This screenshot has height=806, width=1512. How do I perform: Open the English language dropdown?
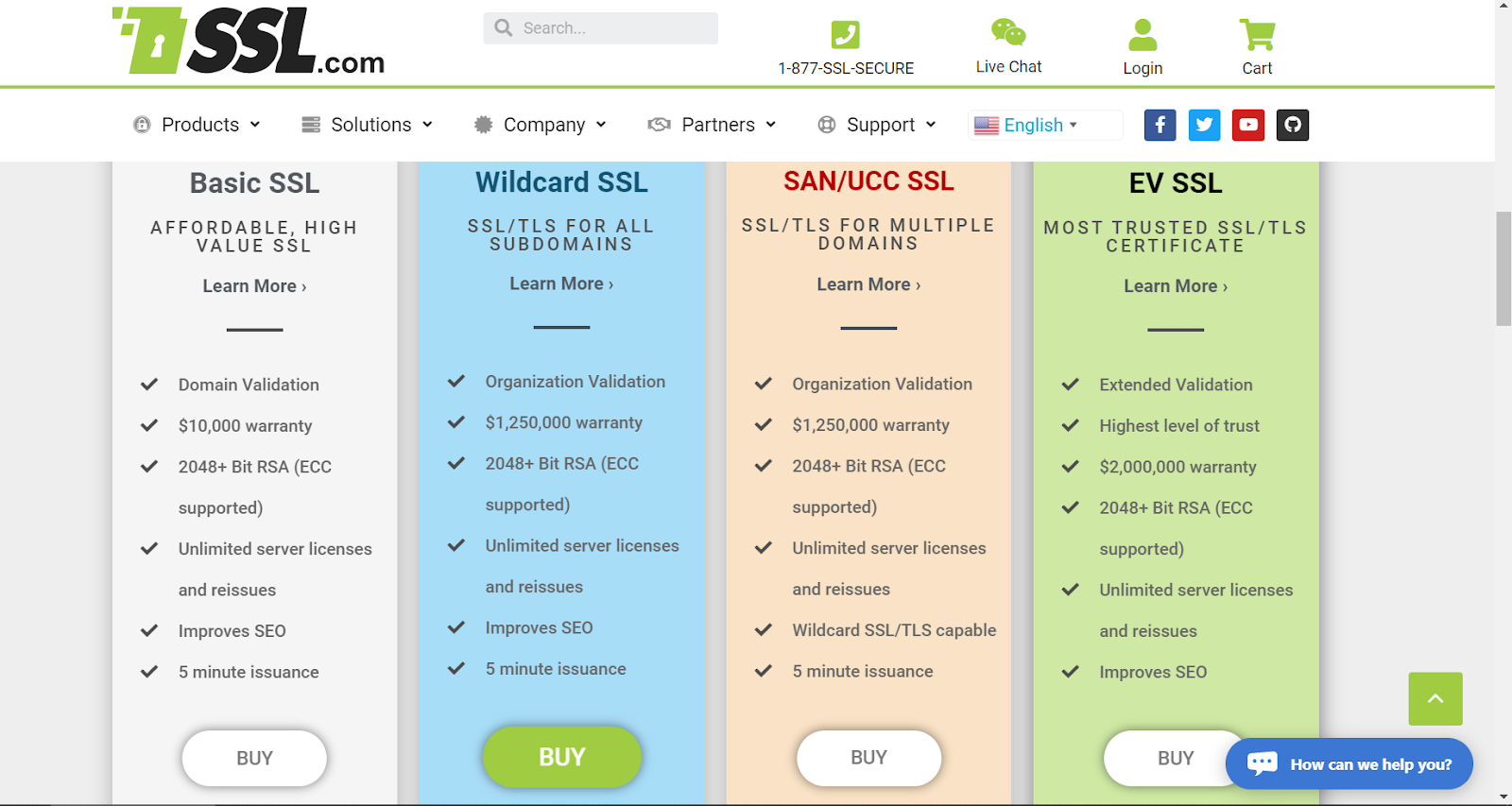[x=1045, y=125]
